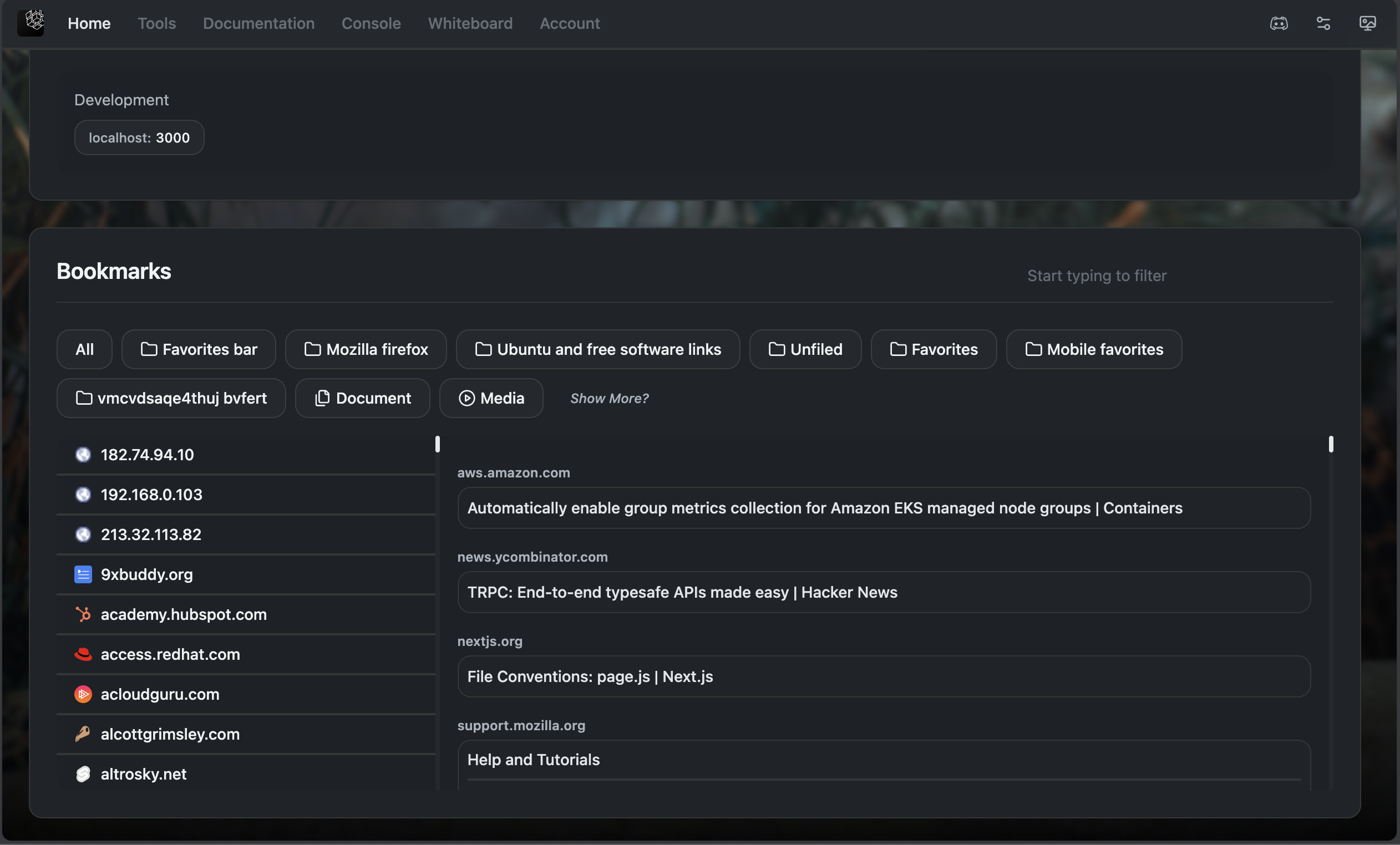Click the bookmark results scrollbar thumb
Screen dimensions: 1400x845
1331,444
